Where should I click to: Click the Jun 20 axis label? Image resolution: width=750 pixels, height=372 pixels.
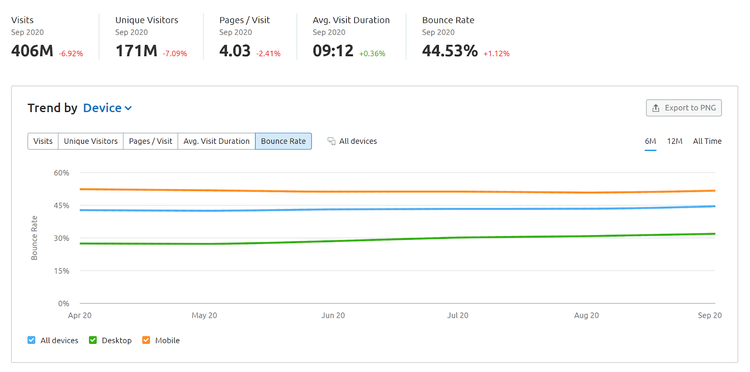(x=333, y=316)
